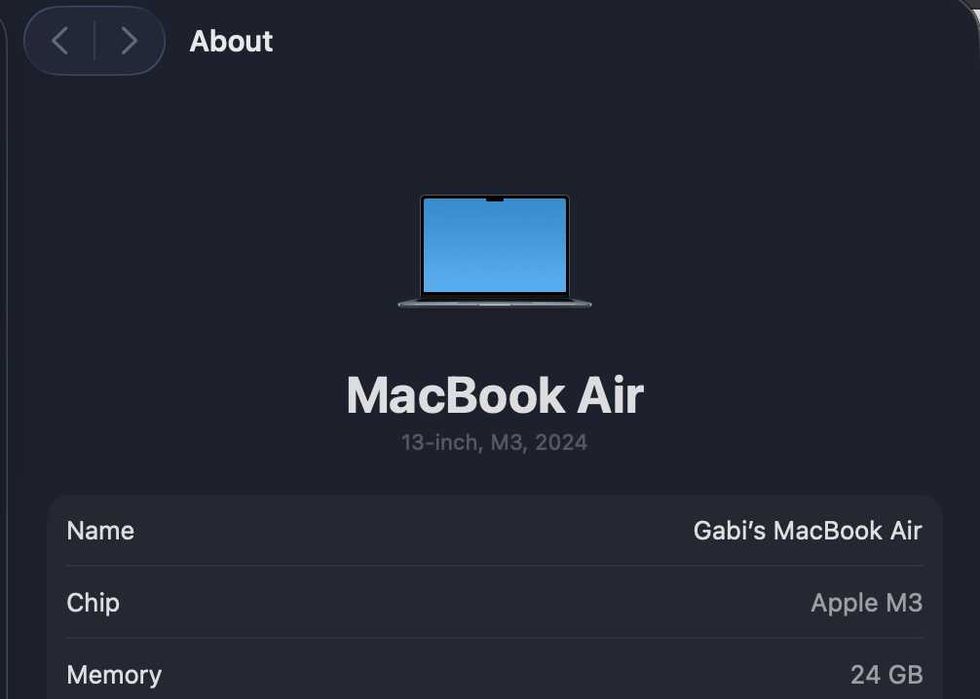
Task: Click the "Chip" row label
Action: coord(93,603)
